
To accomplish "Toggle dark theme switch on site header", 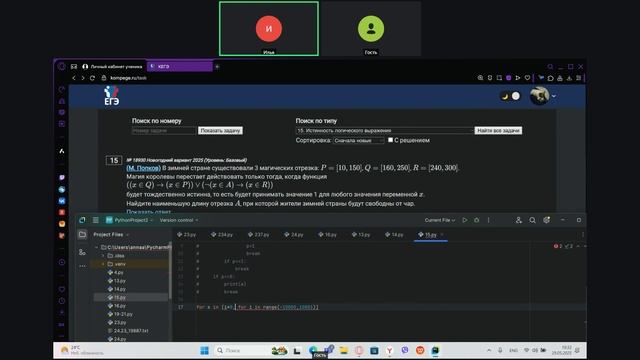I will click(x=510, y=96).
